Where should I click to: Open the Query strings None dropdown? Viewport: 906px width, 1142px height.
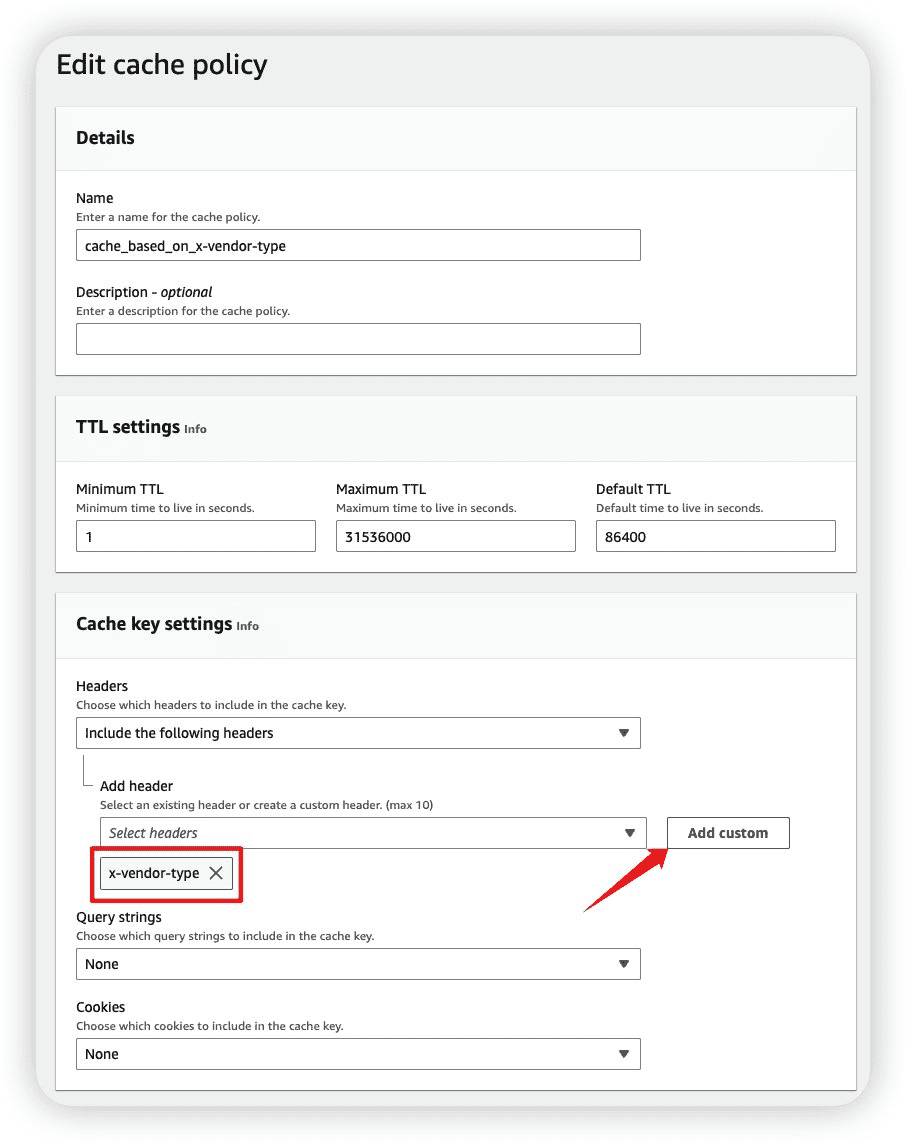click(358, 964)
